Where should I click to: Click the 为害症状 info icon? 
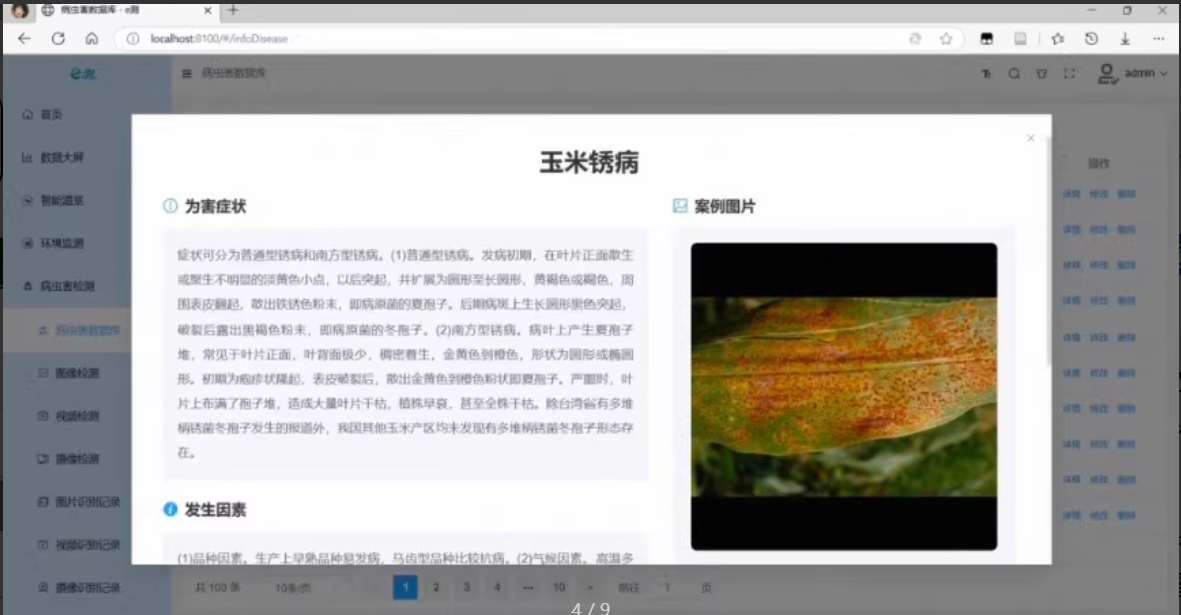click(170, 206)
